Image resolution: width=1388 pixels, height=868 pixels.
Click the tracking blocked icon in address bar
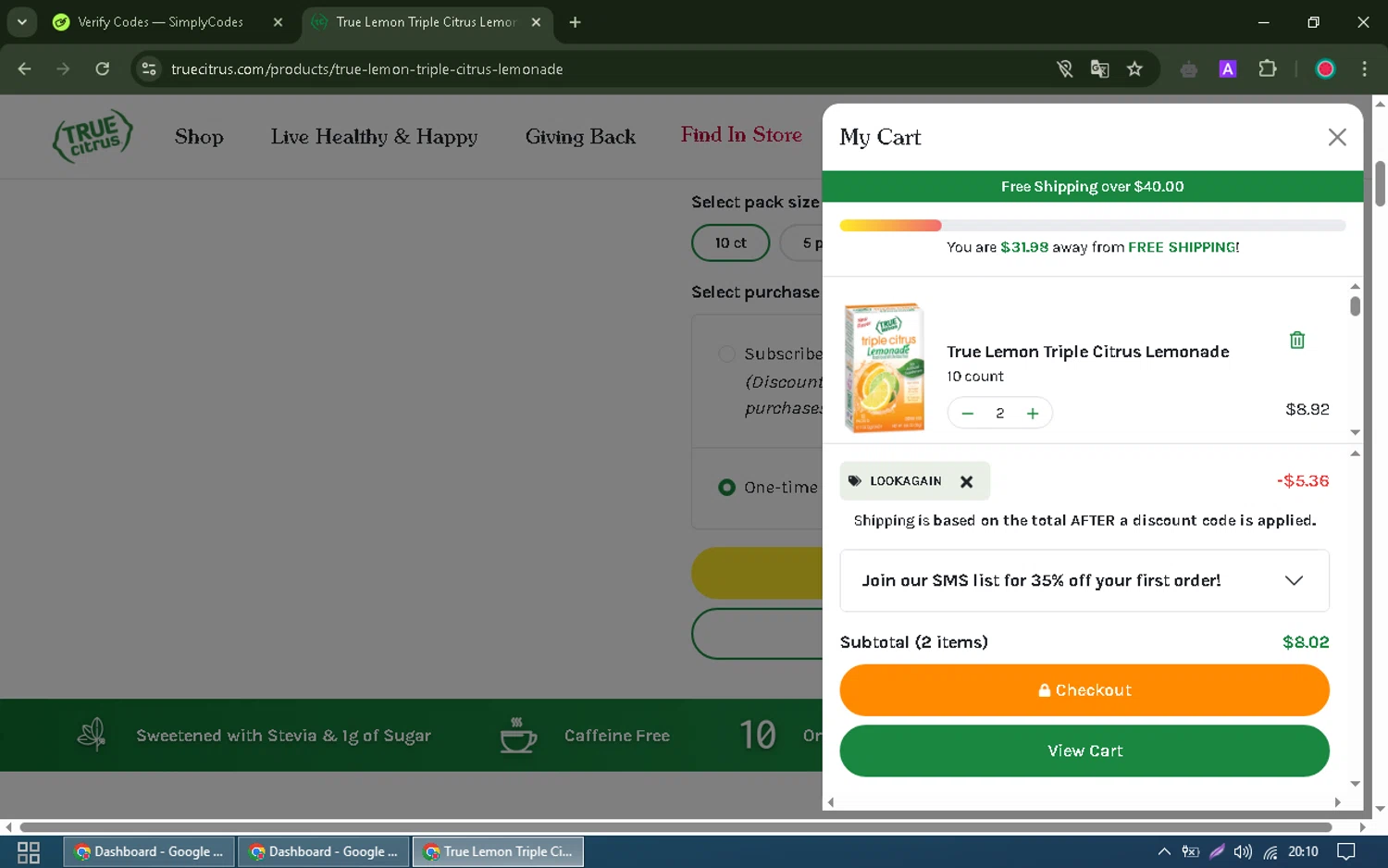tap(1065, 68)
